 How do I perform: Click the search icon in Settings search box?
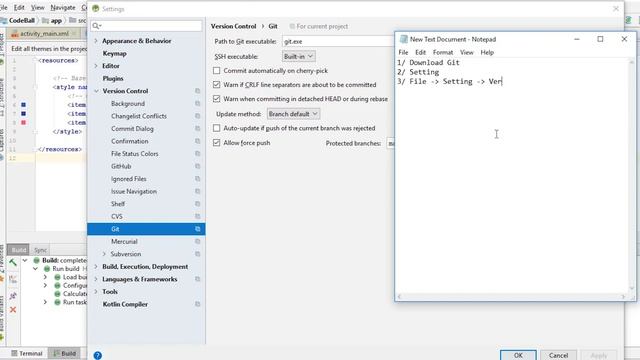pyautogui.click(x=97, y=26)
